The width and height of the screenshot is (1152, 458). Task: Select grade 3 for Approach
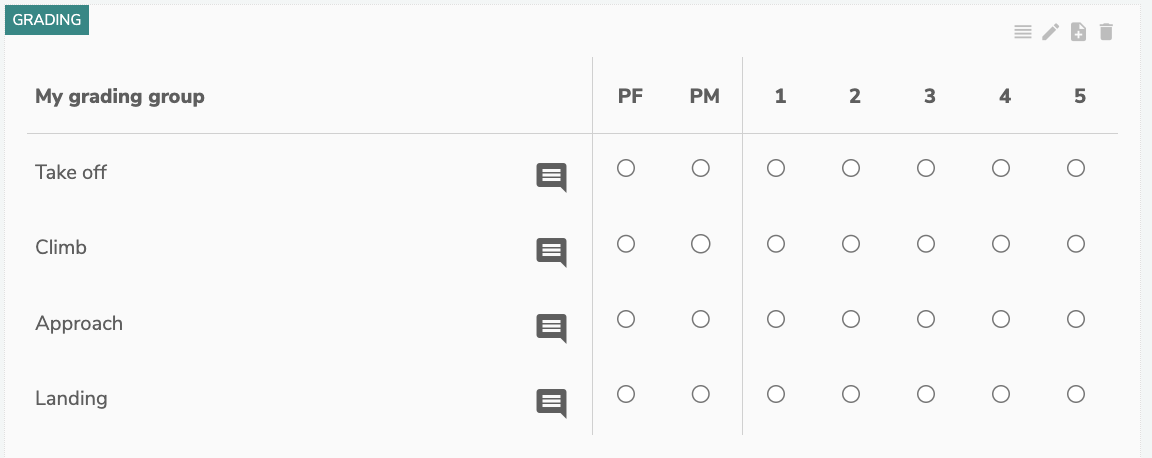click(x=926, y=319)
